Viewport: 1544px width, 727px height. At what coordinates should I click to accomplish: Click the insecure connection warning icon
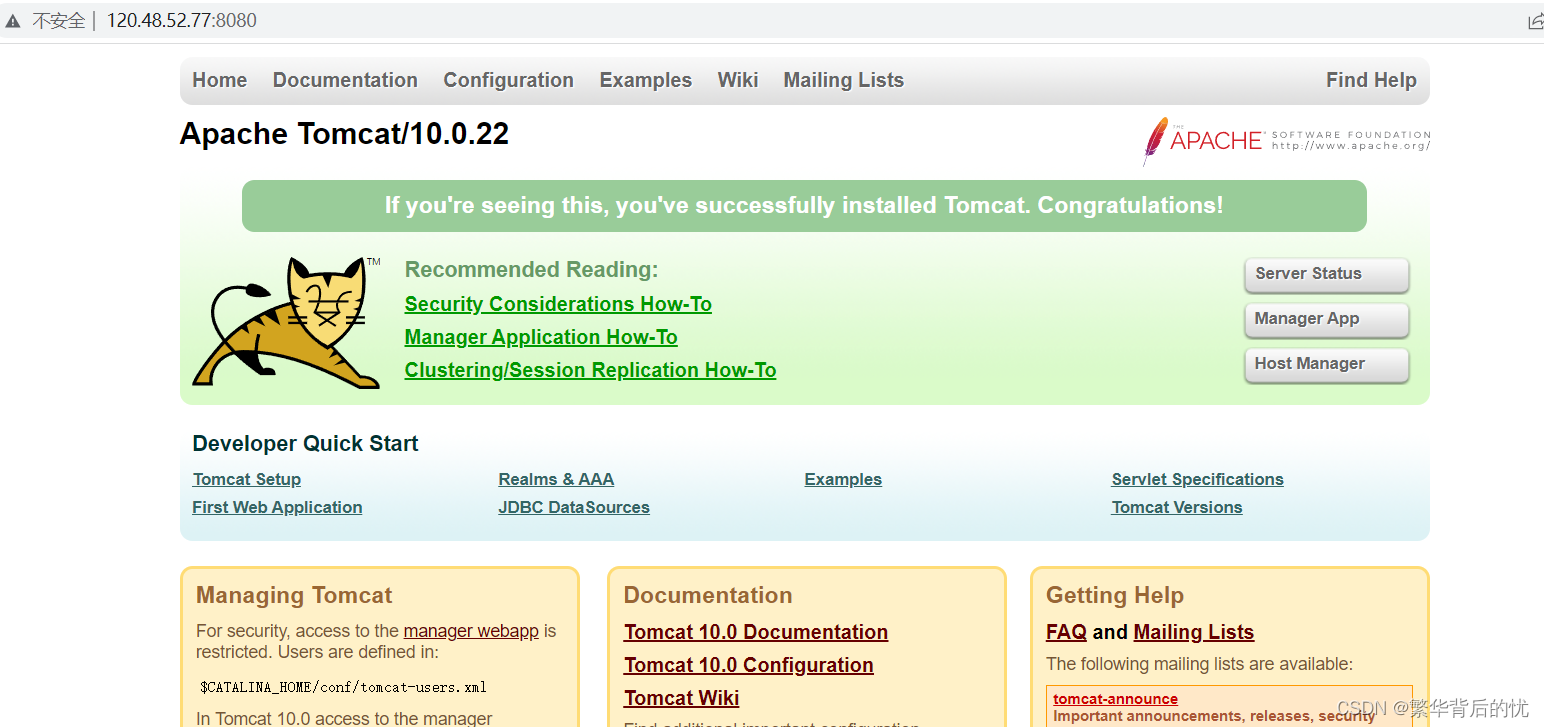click(13, 21)
